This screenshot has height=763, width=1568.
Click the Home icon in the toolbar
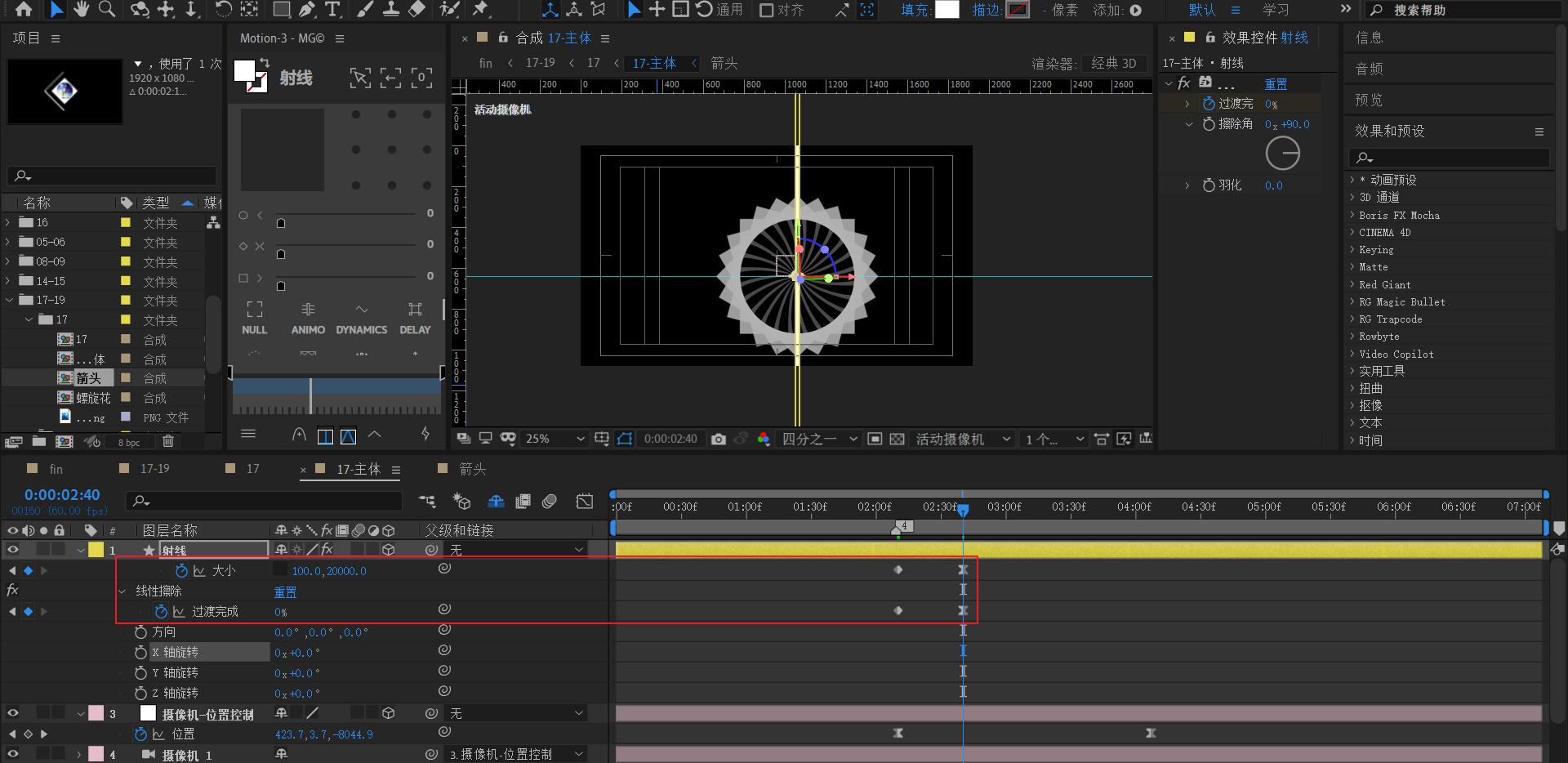click(x=24, y=9)
